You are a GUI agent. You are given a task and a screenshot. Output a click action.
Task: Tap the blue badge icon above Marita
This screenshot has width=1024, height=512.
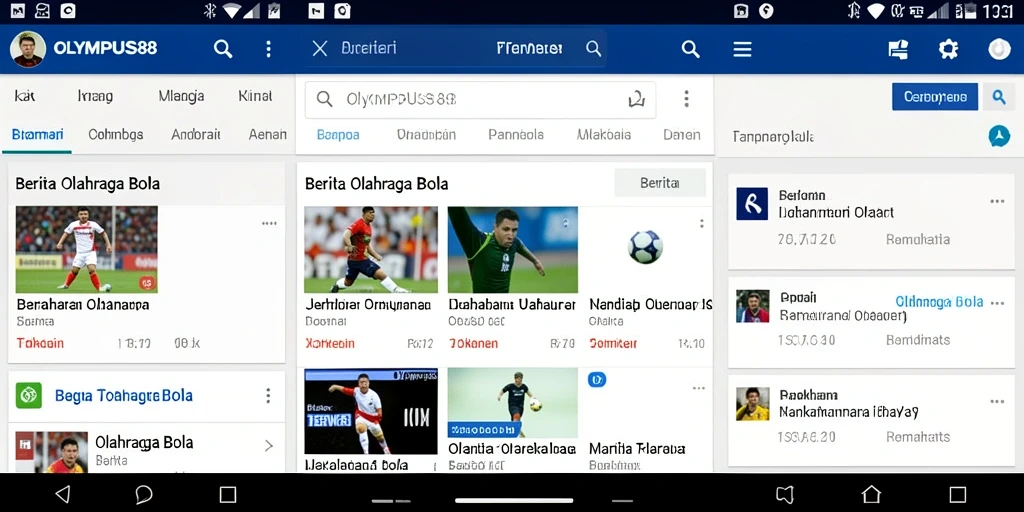point(597,379)
